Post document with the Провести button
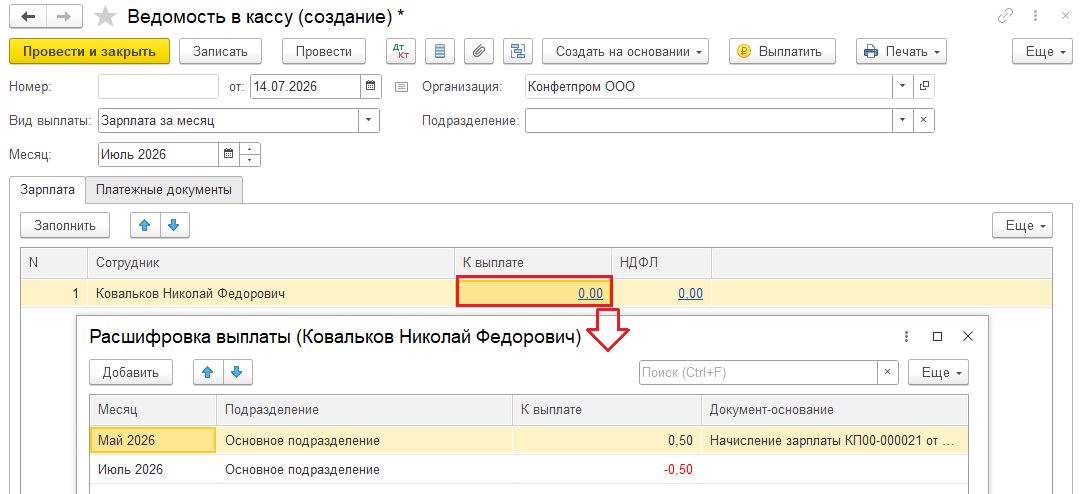 click(x=323, y=51)
